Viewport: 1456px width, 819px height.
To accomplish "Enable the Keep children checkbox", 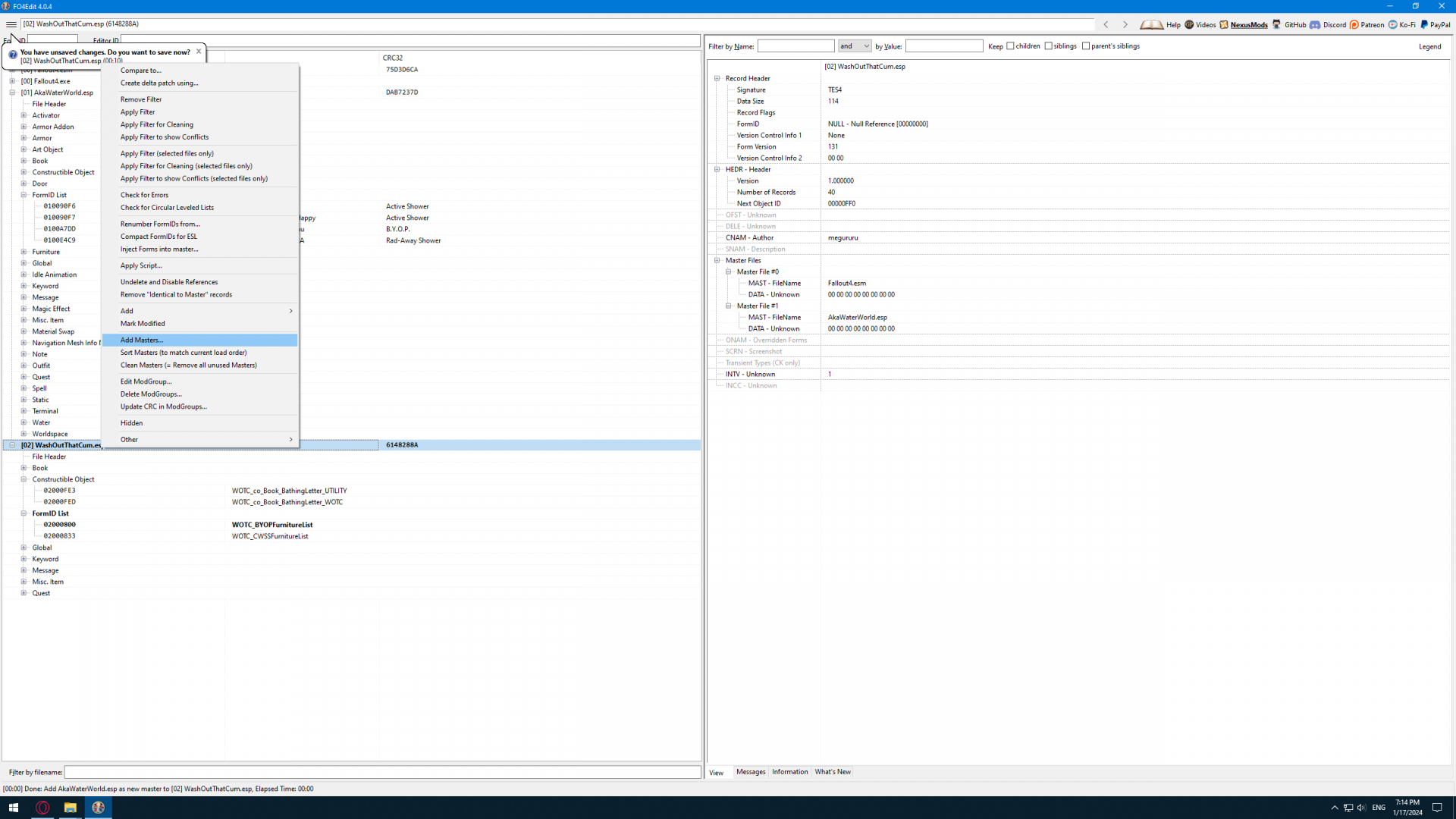I will pyautogui.click(x=1010, y=46).
